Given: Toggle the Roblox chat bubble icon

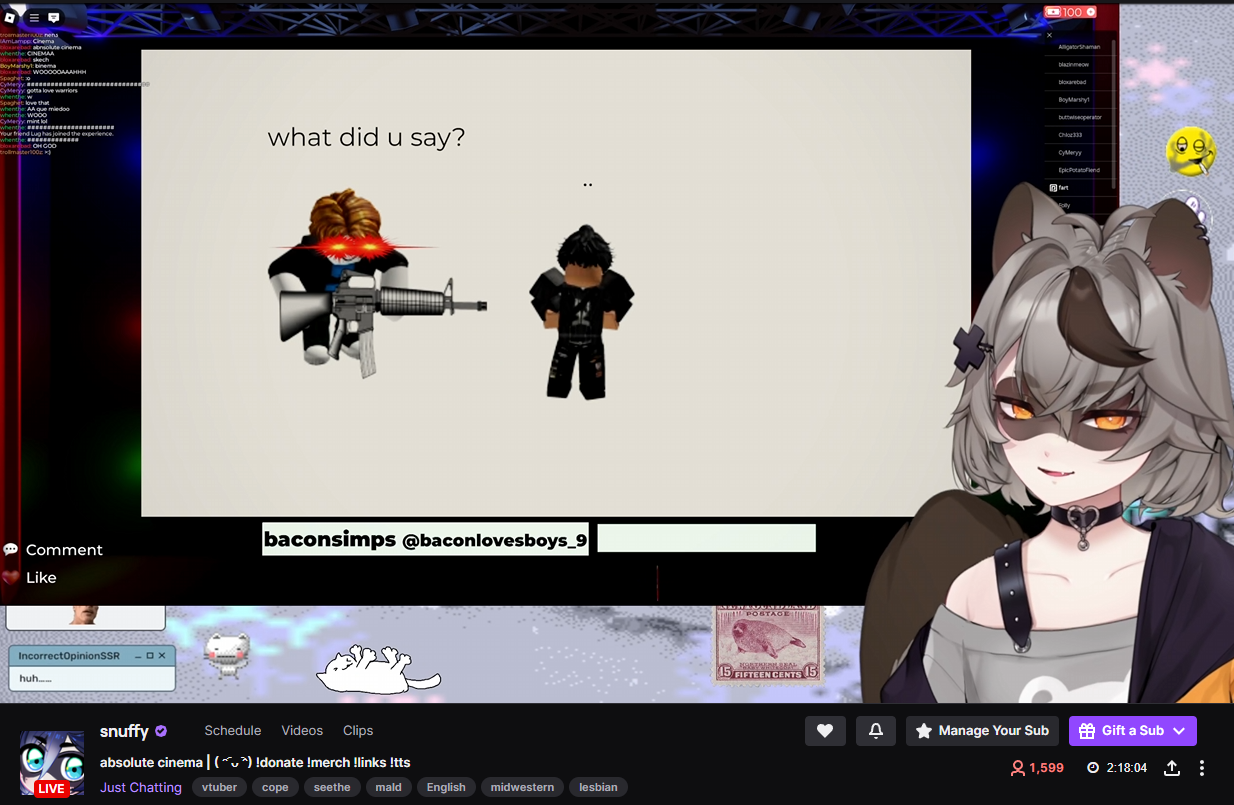Looking at the screenshot, I should (54, 17).
